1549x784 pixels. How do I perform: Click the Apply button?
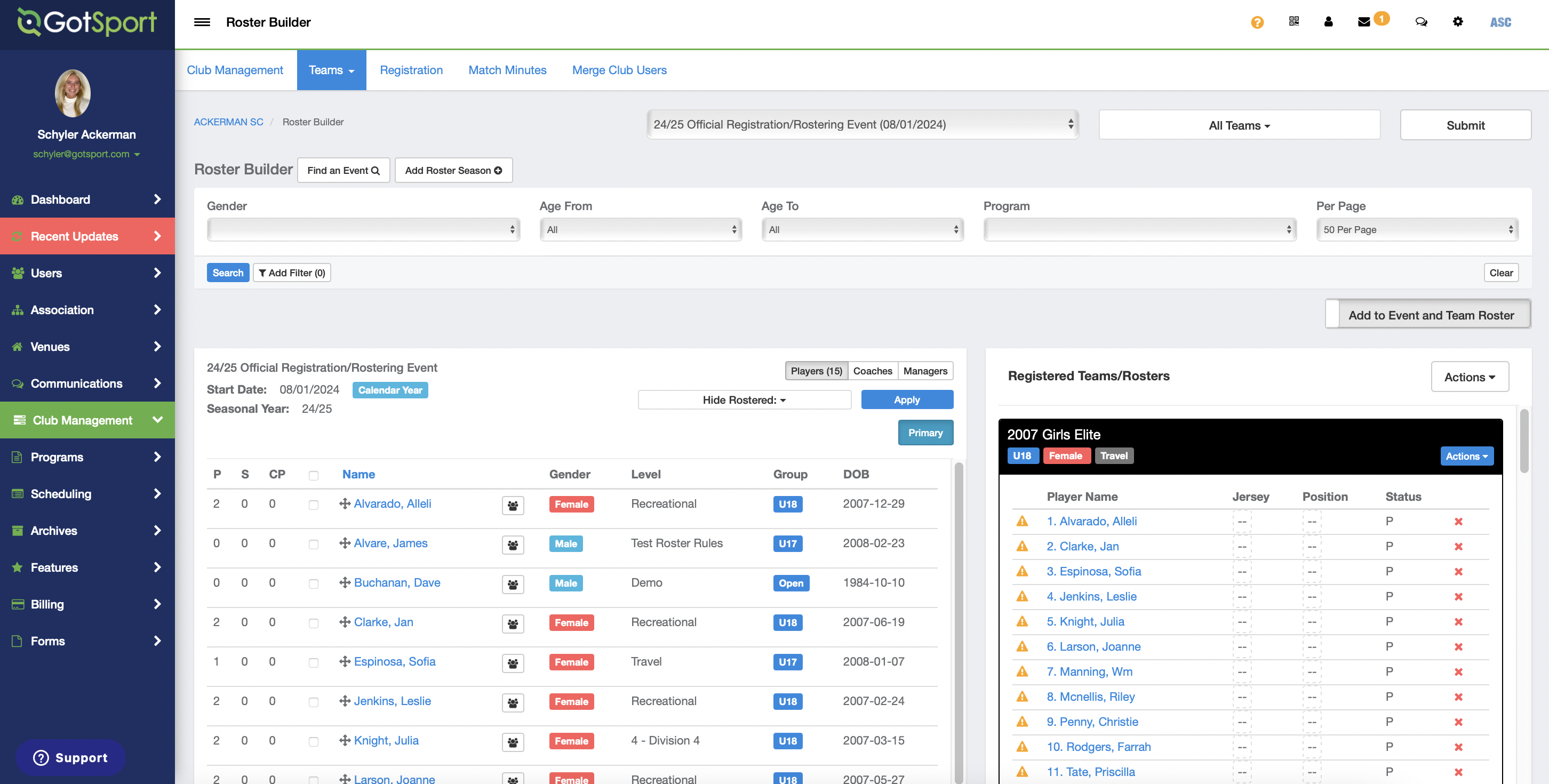click(x=907, y=400)
